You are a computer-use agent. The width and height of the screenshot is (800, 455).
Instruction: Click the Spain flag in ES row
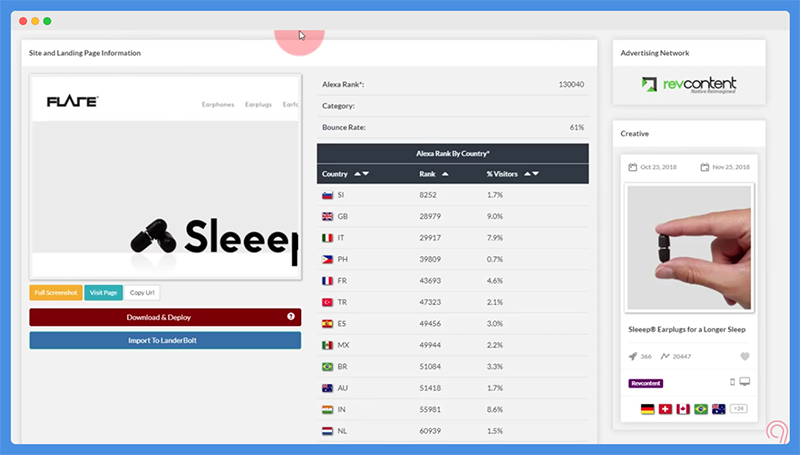328,324
